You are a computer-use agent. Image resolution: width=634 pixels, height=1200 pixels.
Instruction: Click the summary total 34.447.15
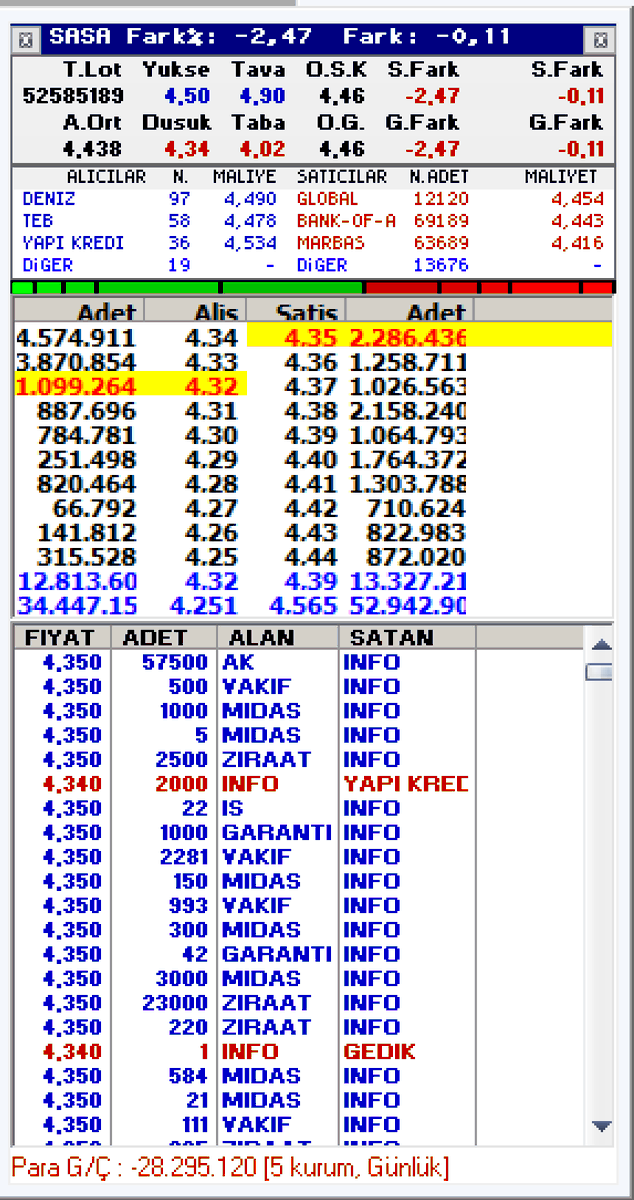[x=76, y=605]
